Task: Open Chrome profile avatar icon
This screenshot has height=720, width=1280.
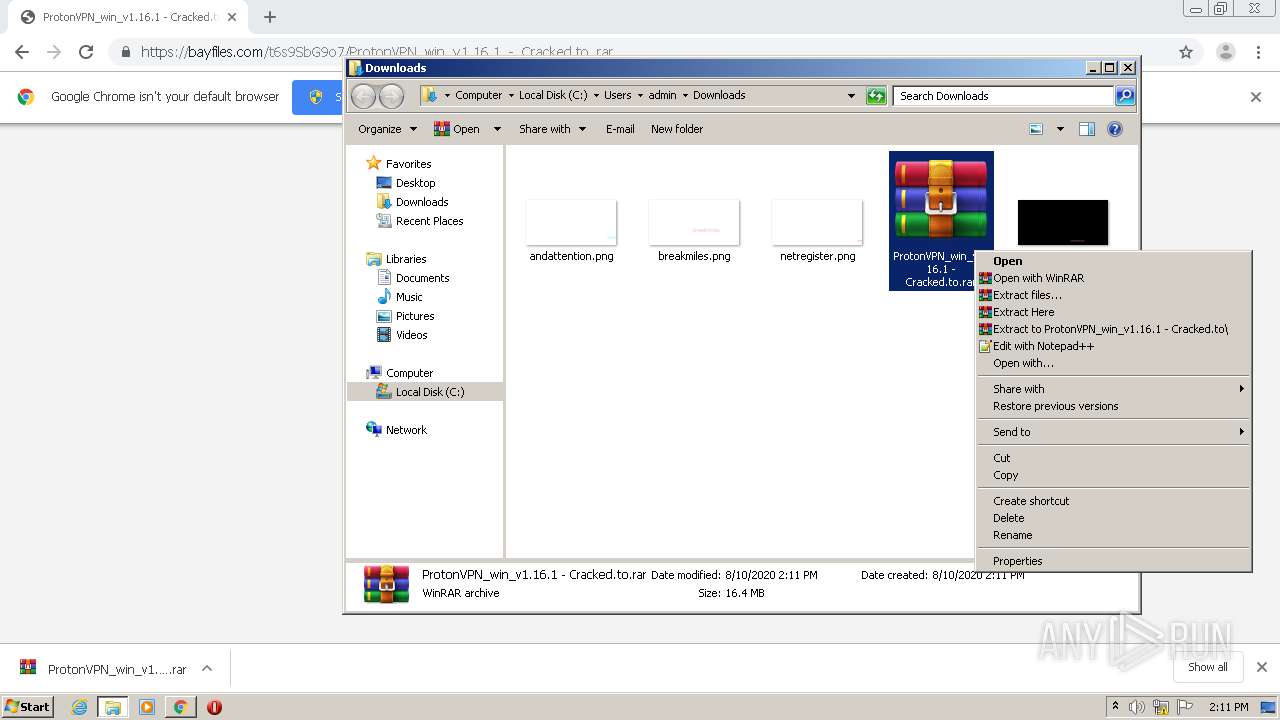Action: pyautogui.click(x=1226, y=52)
